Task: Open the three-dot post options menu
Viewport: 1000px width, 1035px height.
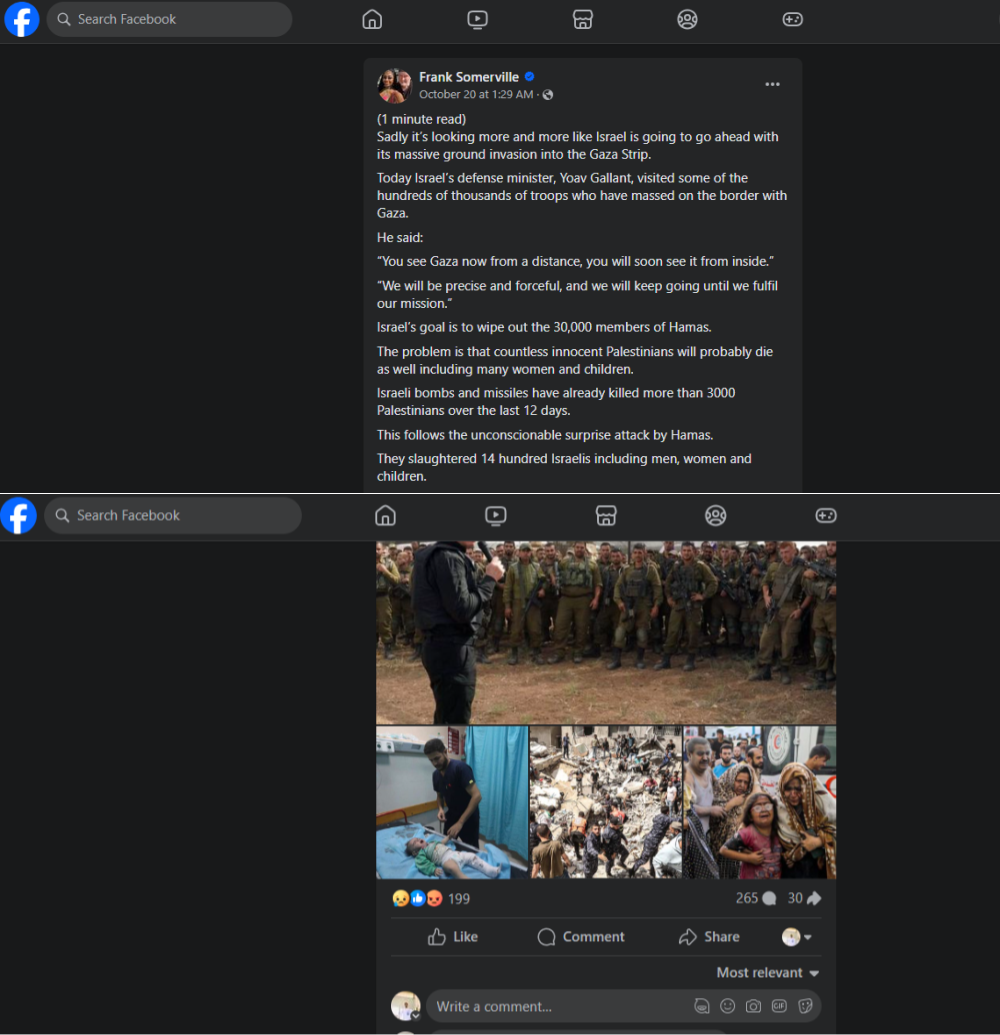Action: pyautogui.click(x=772, y=84)
